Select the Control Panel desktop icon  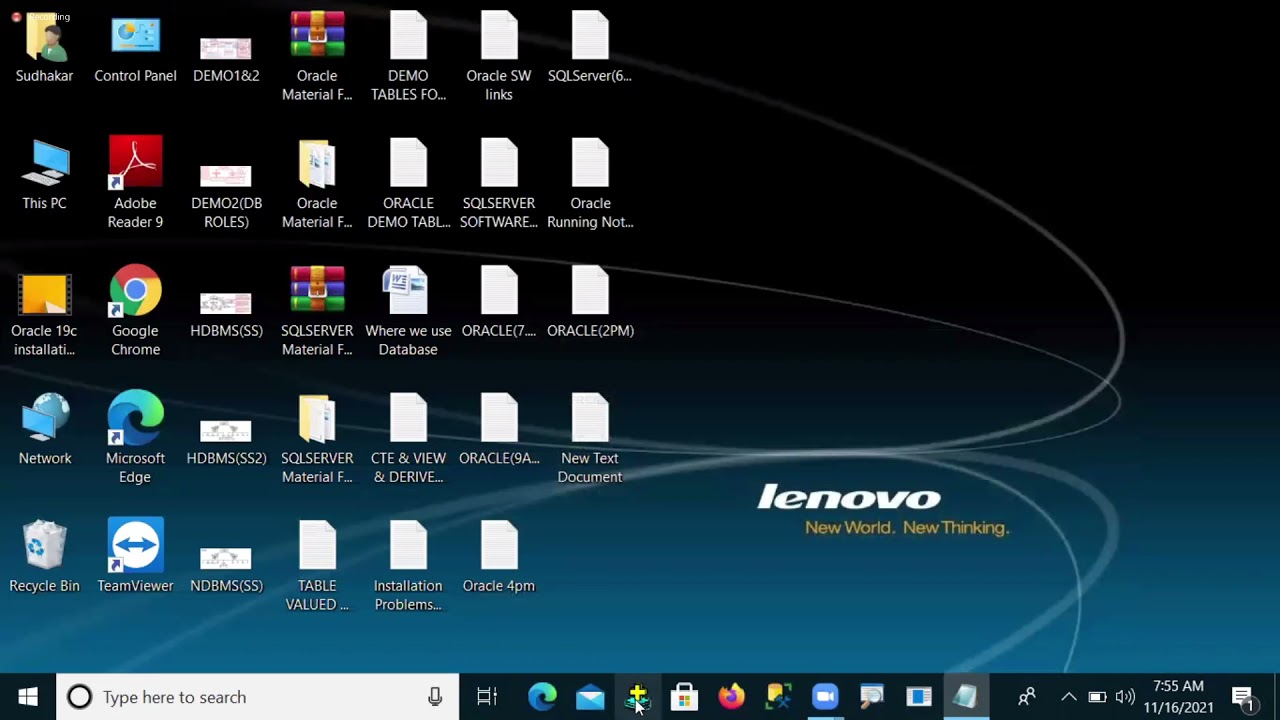135,47
